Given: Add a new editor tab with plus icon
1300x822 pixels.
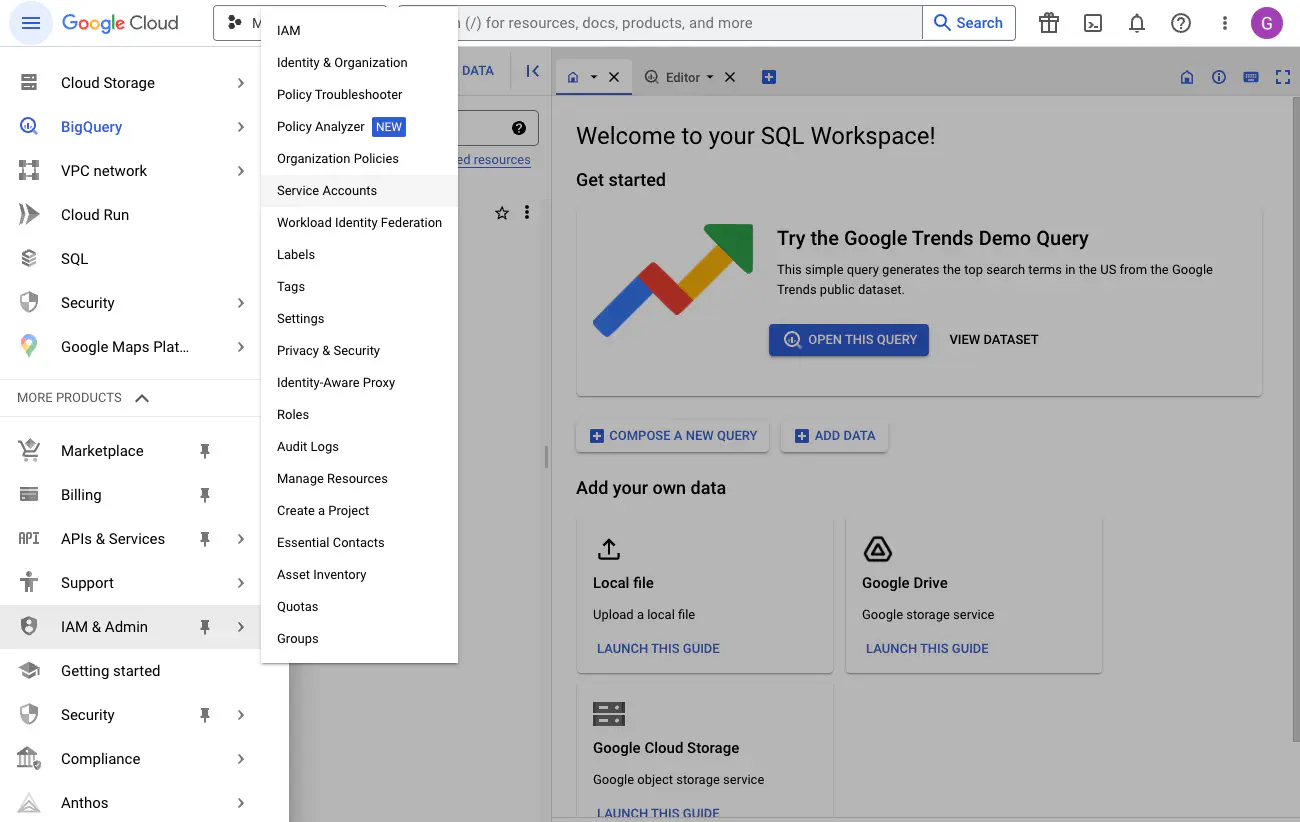Looking at the screenshot, I should click(x=768, y=77).
